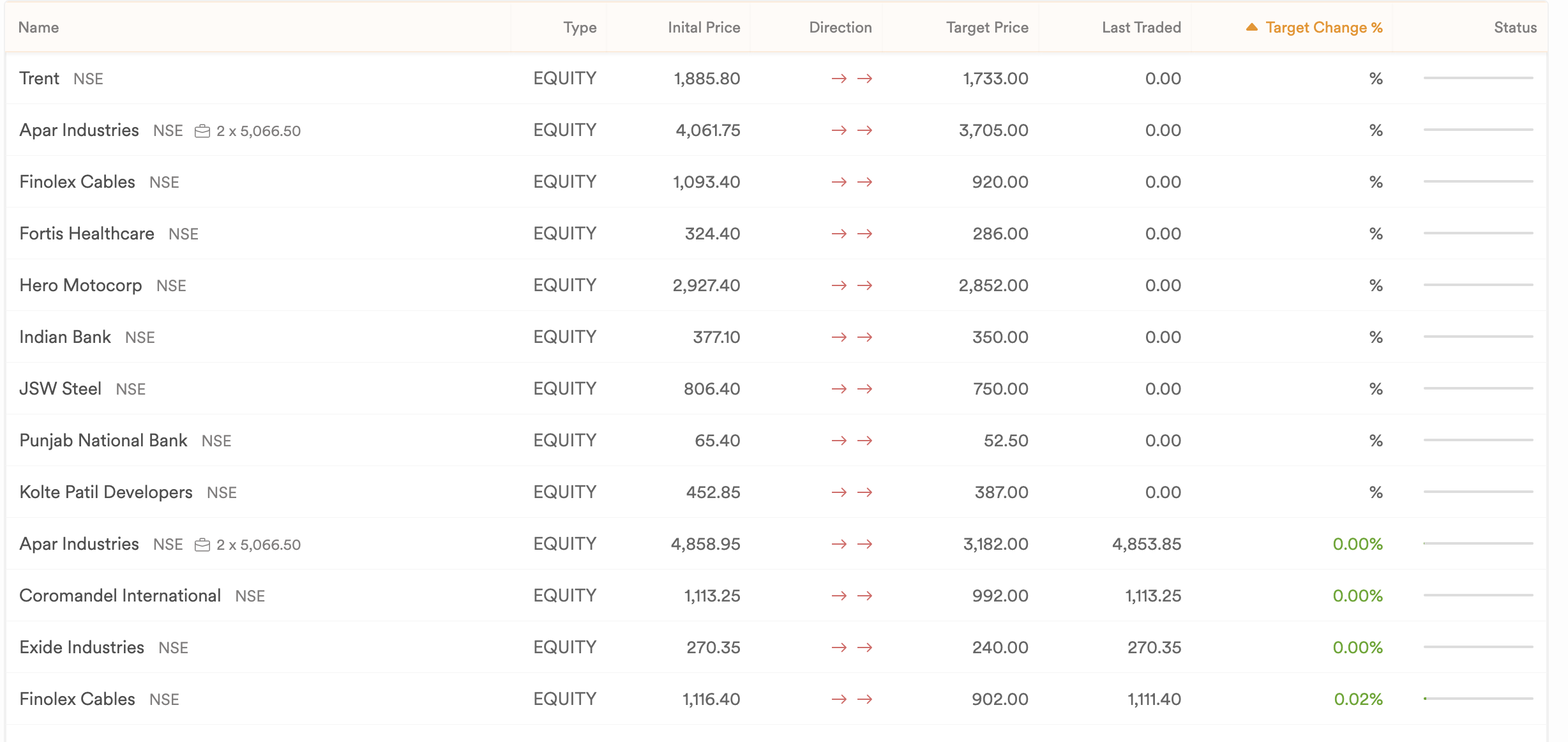Select NSE label beside Kolte Patil Developers
The height and width of the screenshot is (742, 1568).
point(222,493)
